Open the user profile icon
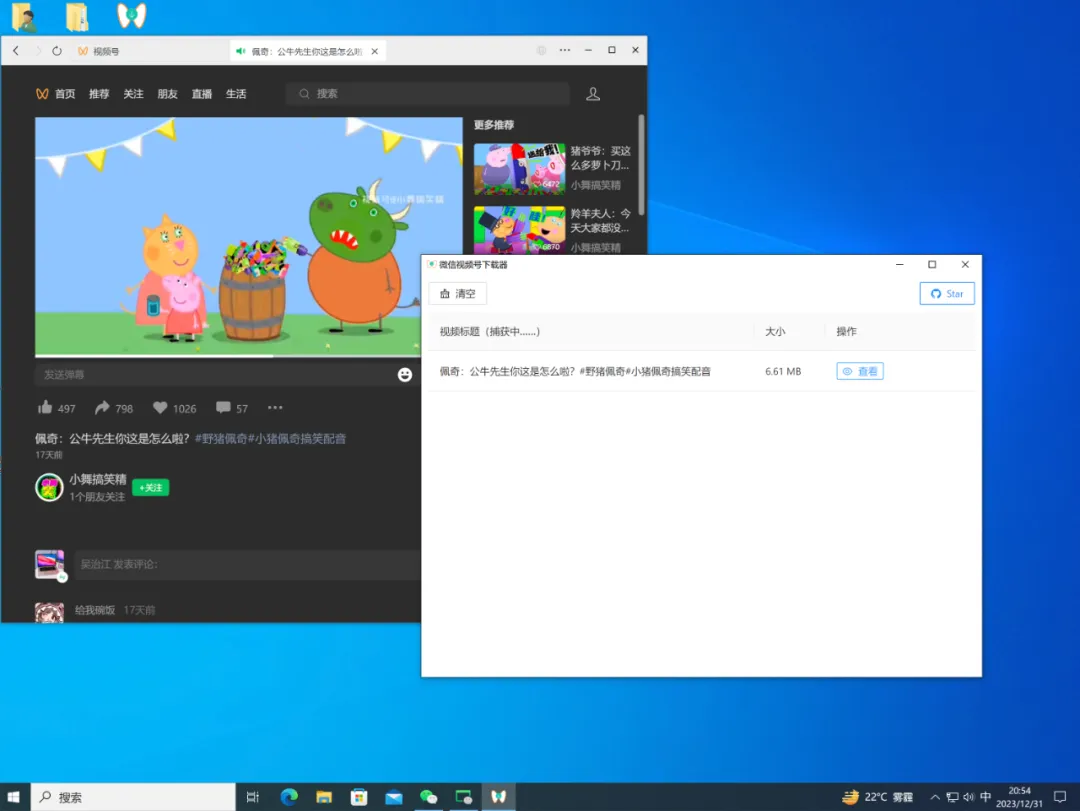The image size is (1080, 811). coord(592,94)
